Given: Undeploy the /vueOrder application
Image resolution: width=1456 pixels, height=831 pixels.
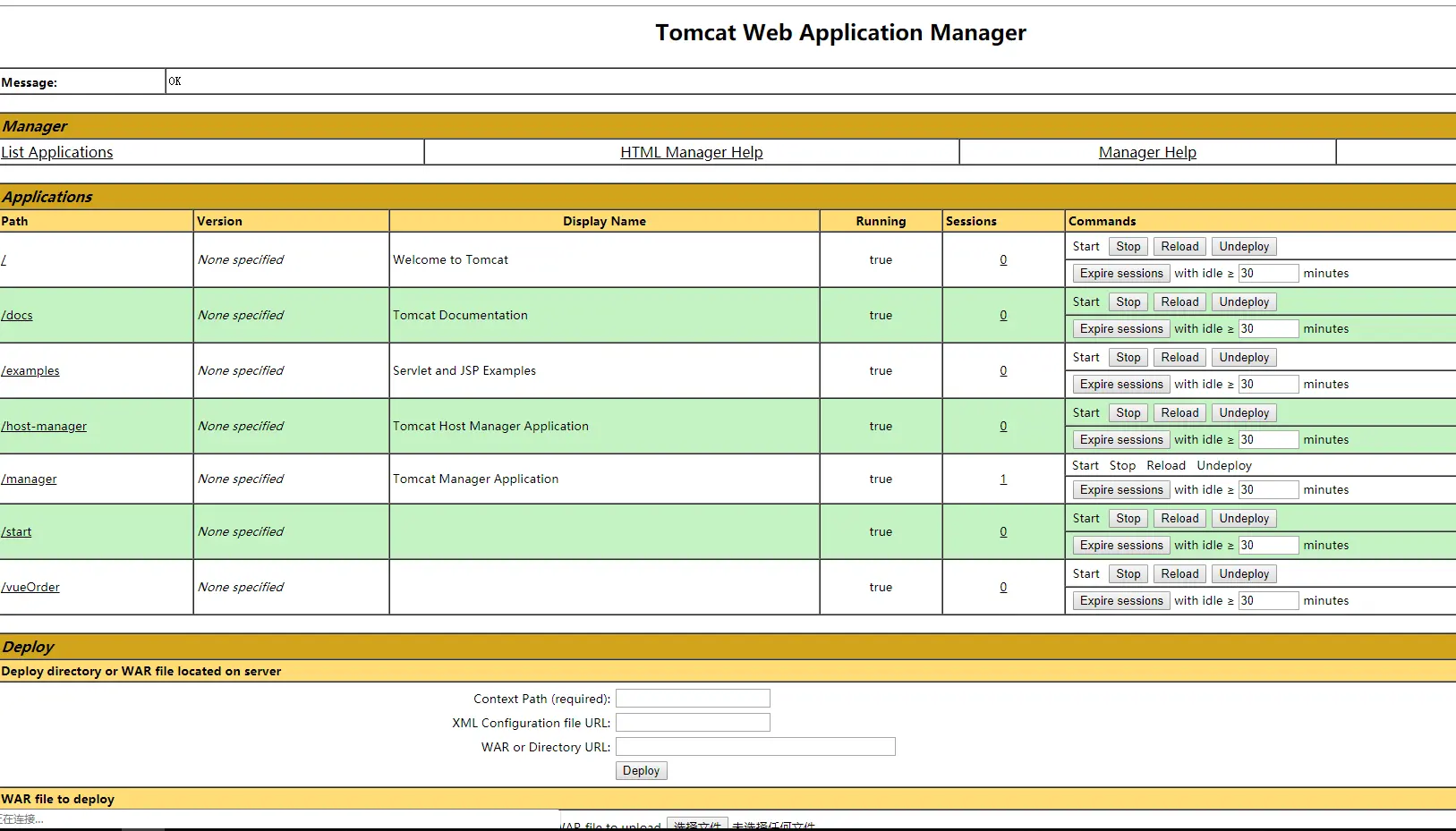Looking at the screenshot, I should point(1244,574).
